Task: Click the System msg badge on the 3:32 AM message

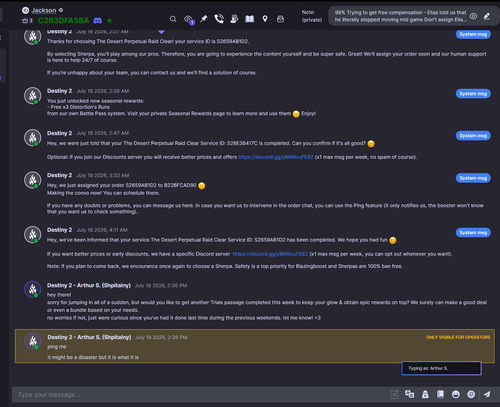Action: click(473, 178)
